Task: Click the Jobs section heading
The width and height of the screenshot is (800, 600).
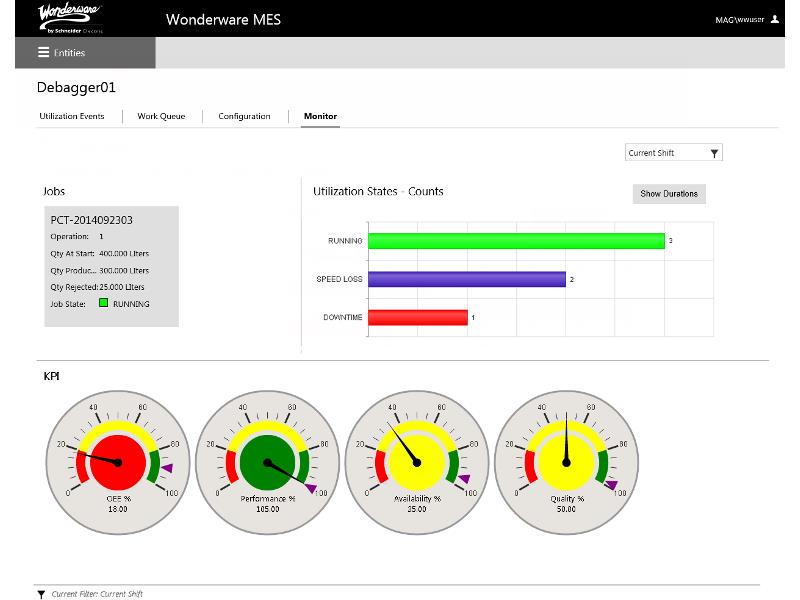Action: pos(54,192)
